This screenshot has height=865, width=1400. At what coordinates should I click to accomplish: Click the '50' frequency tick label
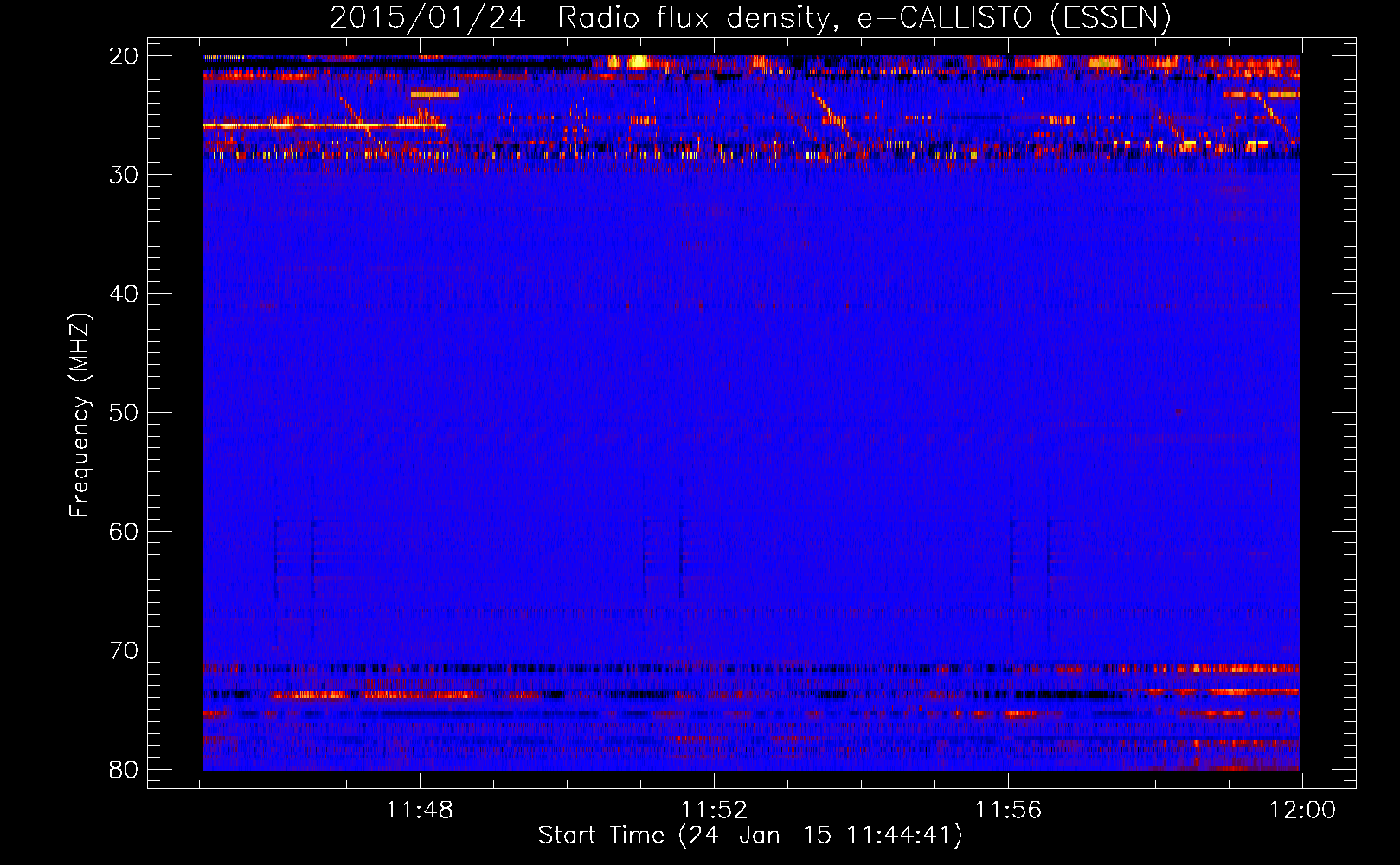point(124,413)
